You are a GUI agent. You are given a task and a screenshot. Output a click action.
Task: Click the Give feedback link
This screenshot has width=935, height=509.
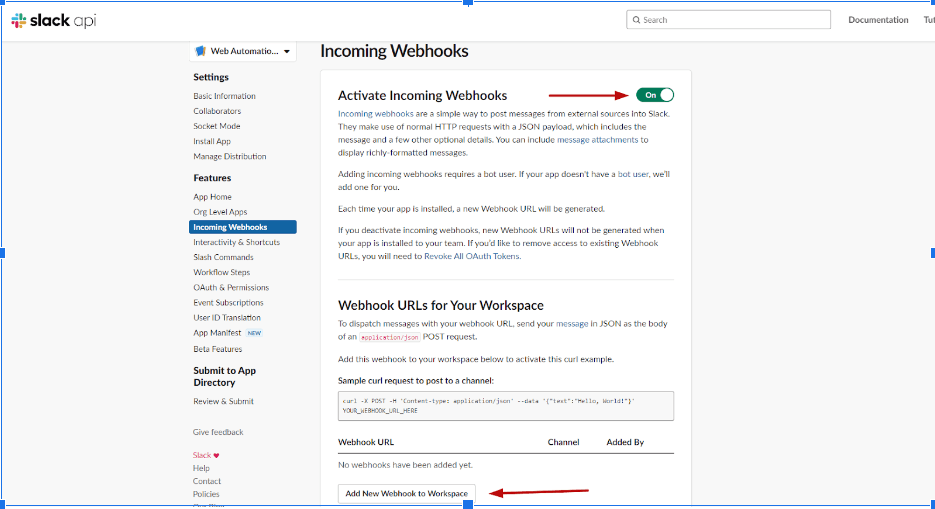(x=218, y=432)
